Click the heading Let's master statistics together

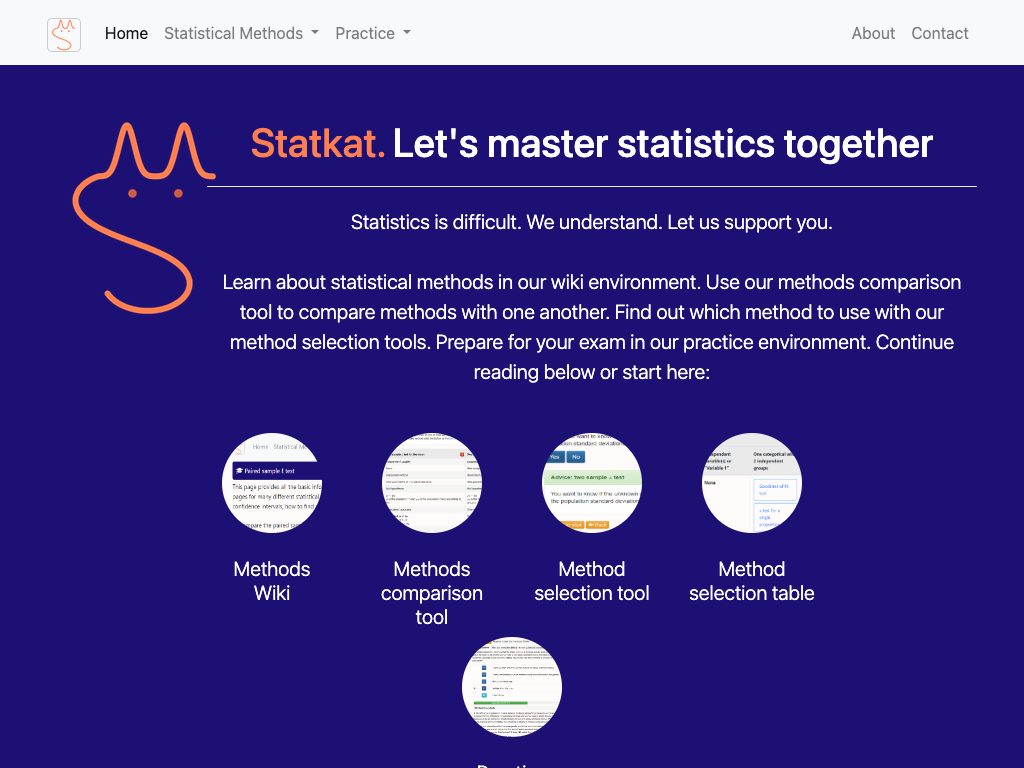click(662, 144)
